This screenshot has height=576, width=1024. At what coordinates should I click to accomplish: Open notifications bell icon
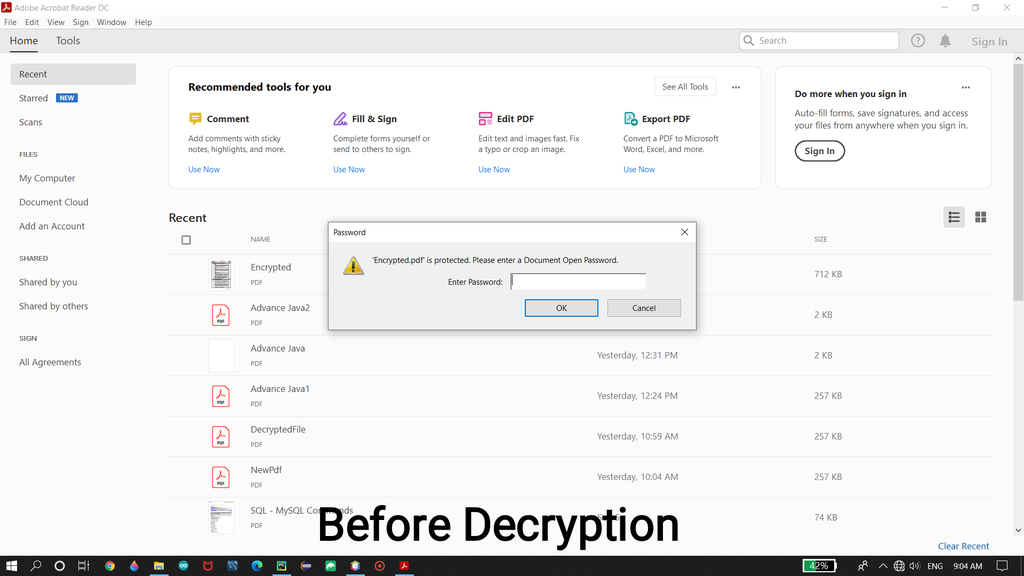pos(945,40)
